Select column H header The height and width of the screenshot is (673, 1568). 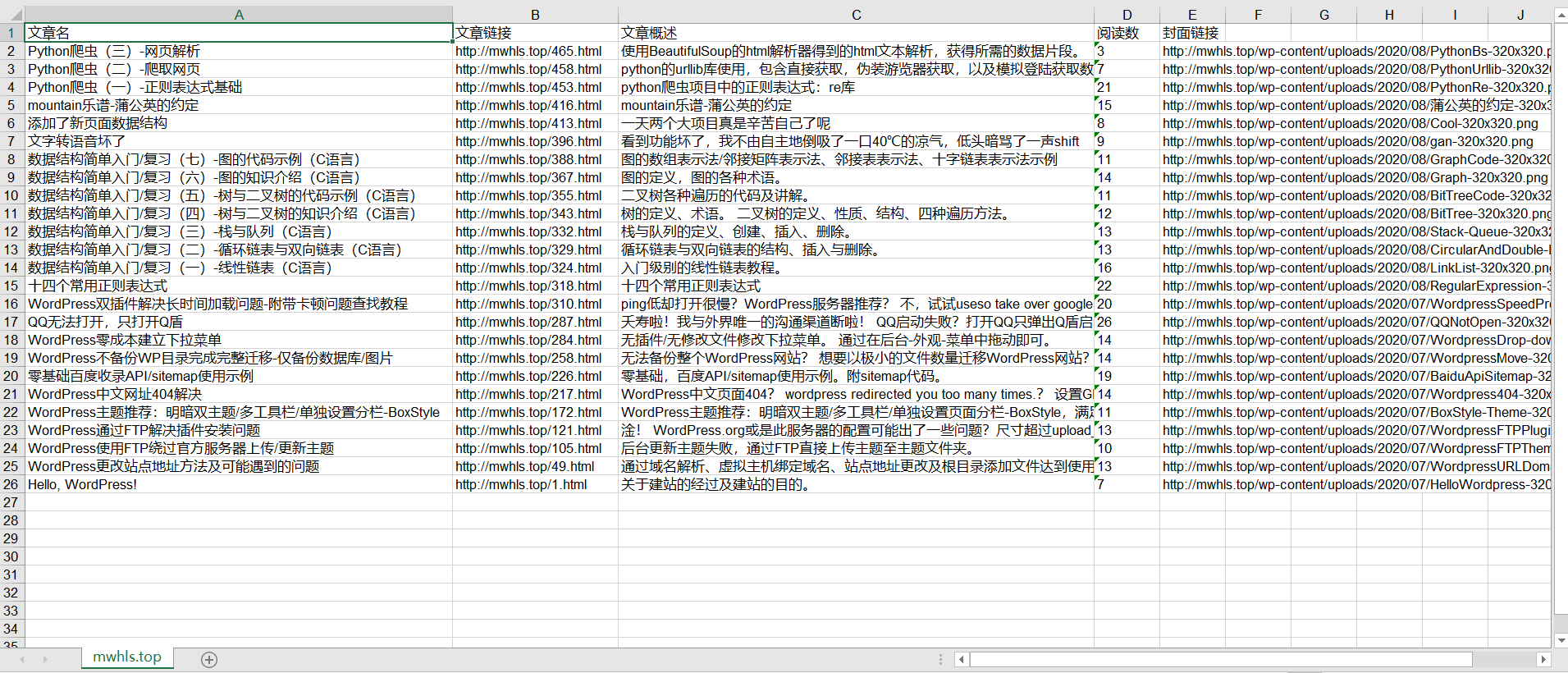[x=1389, y=14]
